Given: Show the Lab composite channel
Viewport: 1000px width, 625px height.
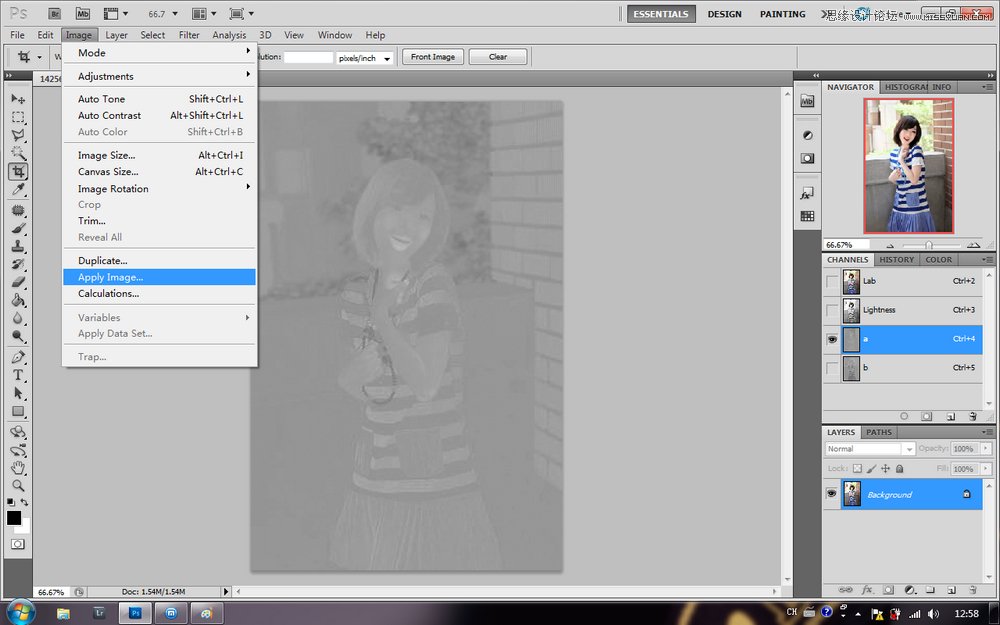Looking at the screenshot, I should pyautogui.click(x=832, y=282).
